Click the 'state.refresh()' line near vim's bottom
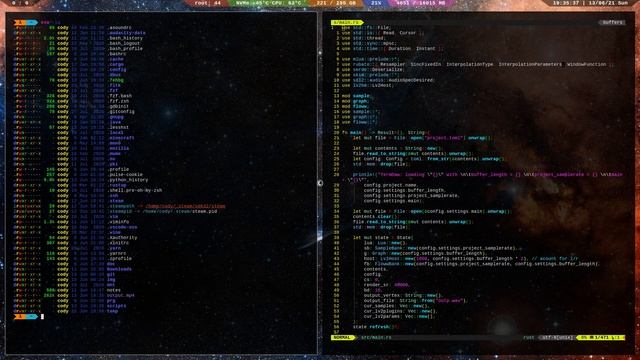640x360 pixels. pos(376,327)
